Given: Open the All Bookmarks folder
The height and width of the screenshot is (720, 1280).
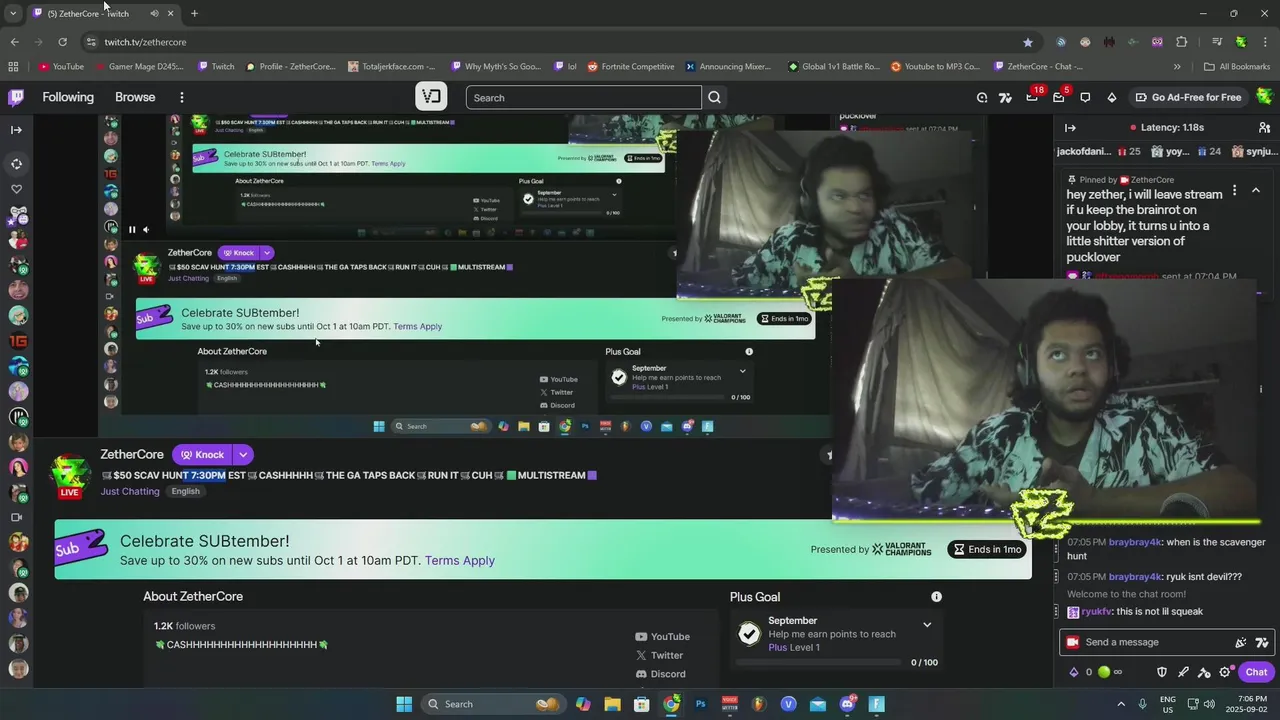Looking at the screenshot, I should click(x=1237, y=67).
